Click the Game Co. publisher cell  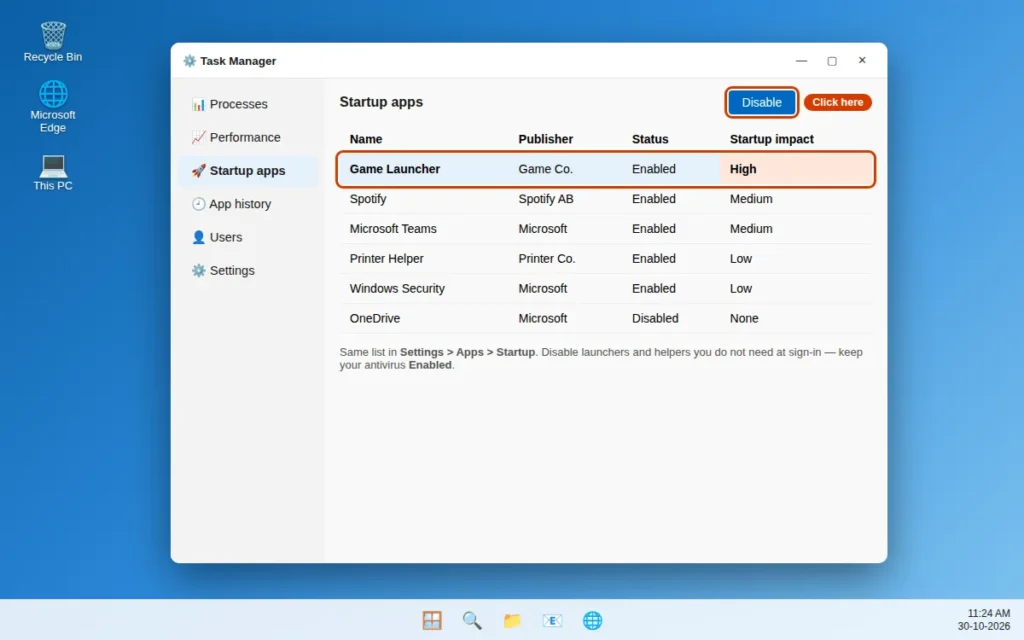click(x=545, y=169)
